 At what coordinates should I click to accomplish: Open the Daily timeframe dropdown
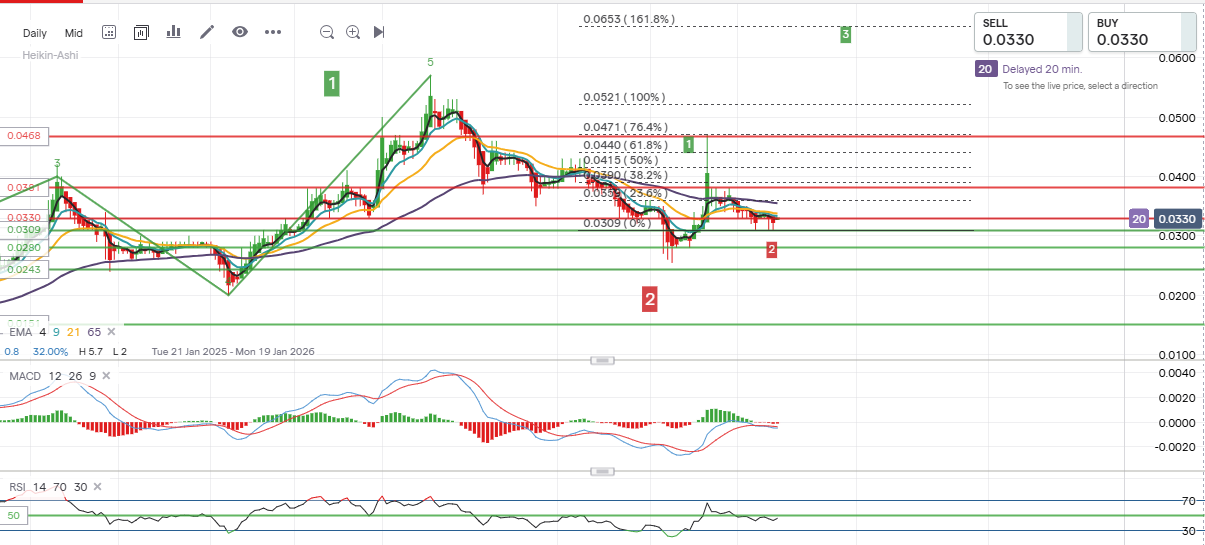tap(35, 33)
